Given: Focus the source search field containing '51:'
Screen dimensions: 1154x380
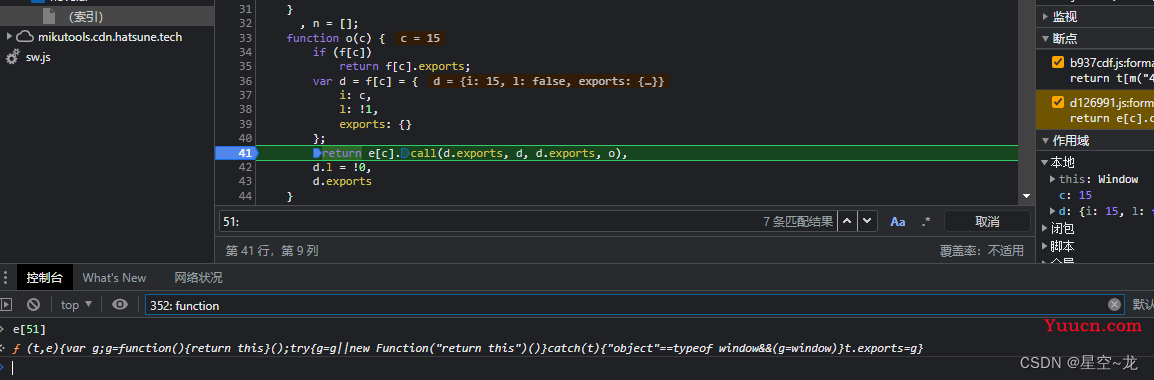Looking at the screenshot, I should 489,221.
